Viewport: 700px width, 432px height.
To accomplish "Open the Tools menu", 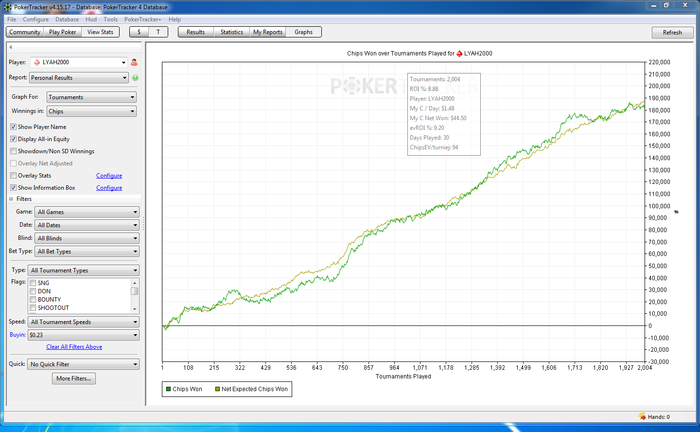I will (x=110, y=20).
